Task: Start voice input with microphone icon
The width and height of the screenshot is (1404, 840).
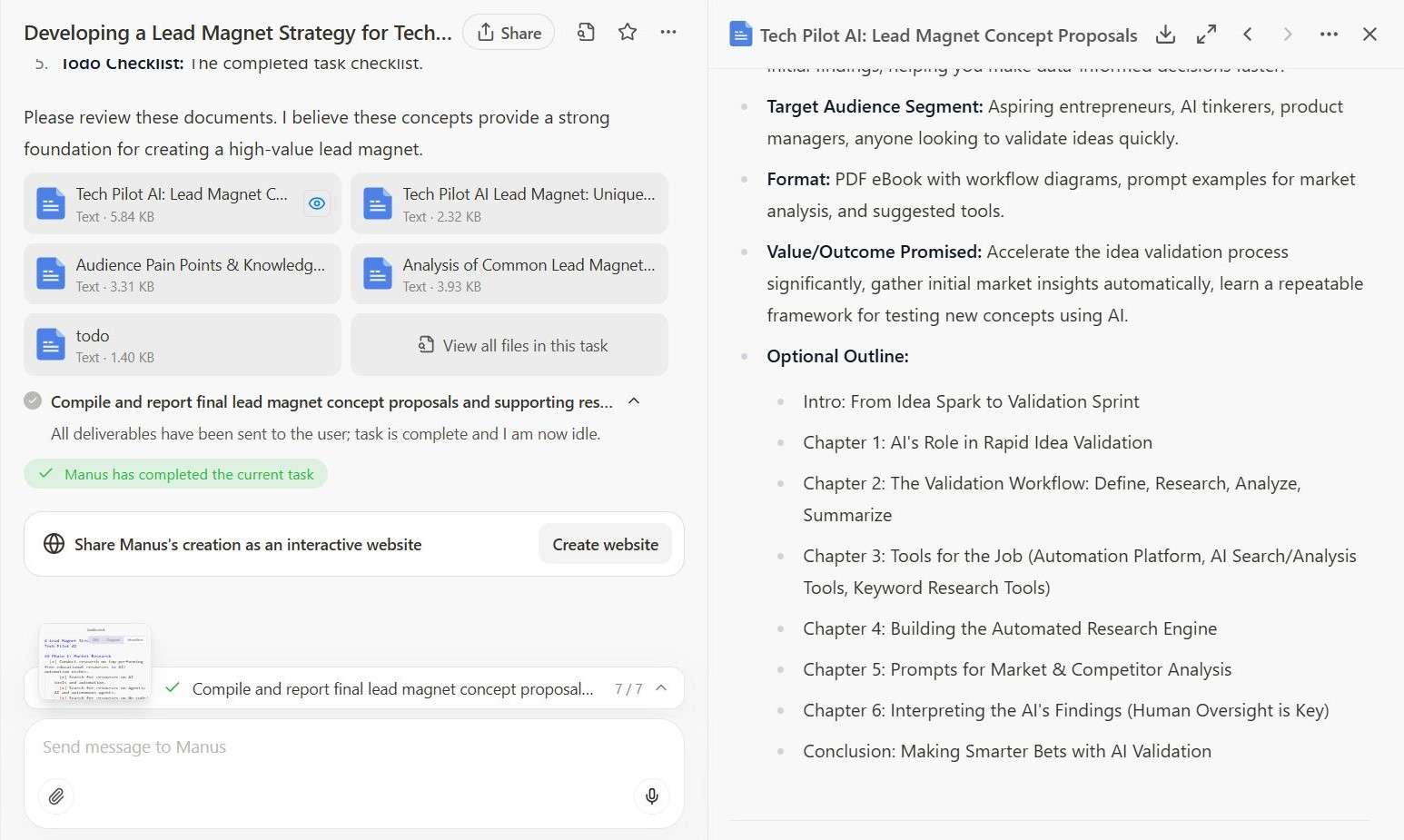Action: pyautogui.click(x=651, y=796)
